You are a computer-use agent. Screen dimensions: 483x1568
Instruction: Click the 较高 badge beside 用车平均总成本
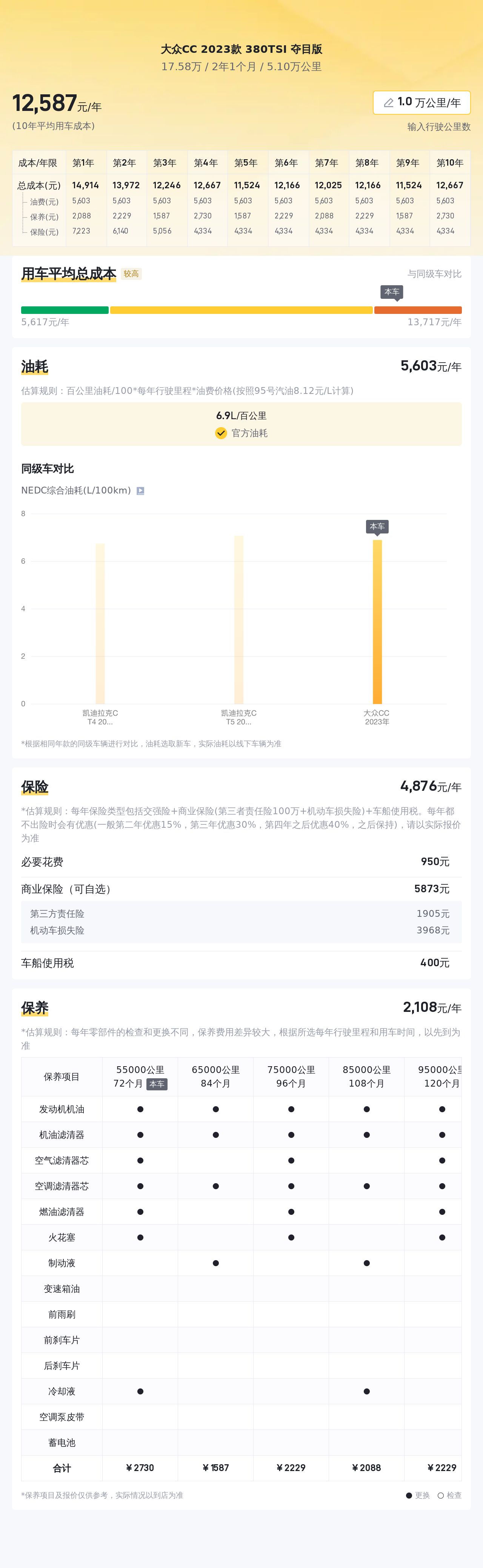click(131, 274)
